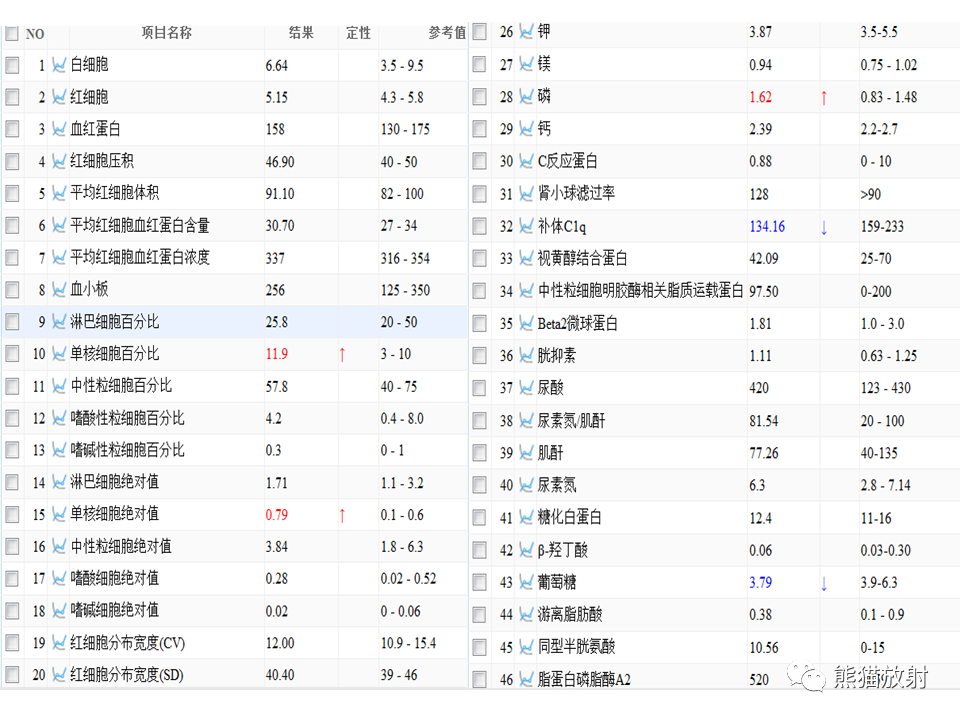Image resolution: width=960 pixels, height=720 pixels.
Task: Select the red result value 0.79
Action: (277, 515)
